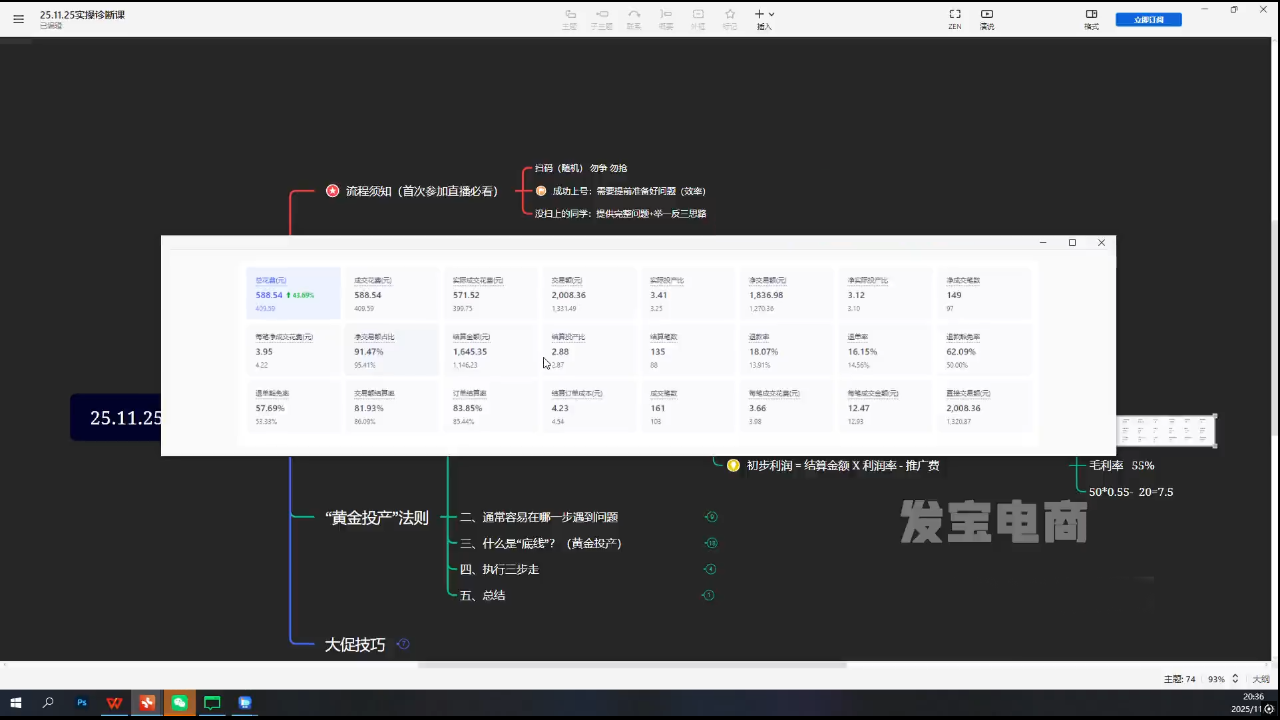Open Photoshop from the taskbar

(x=82, y=703)
